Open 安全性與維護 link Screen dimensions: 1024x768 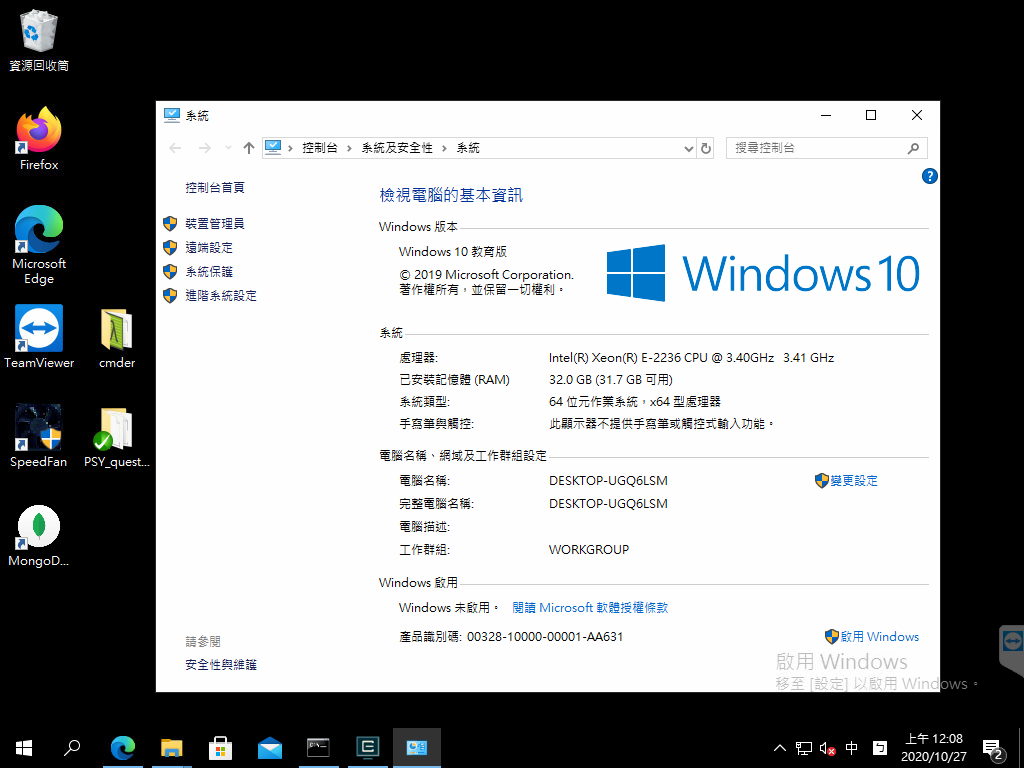pos(221,665)
